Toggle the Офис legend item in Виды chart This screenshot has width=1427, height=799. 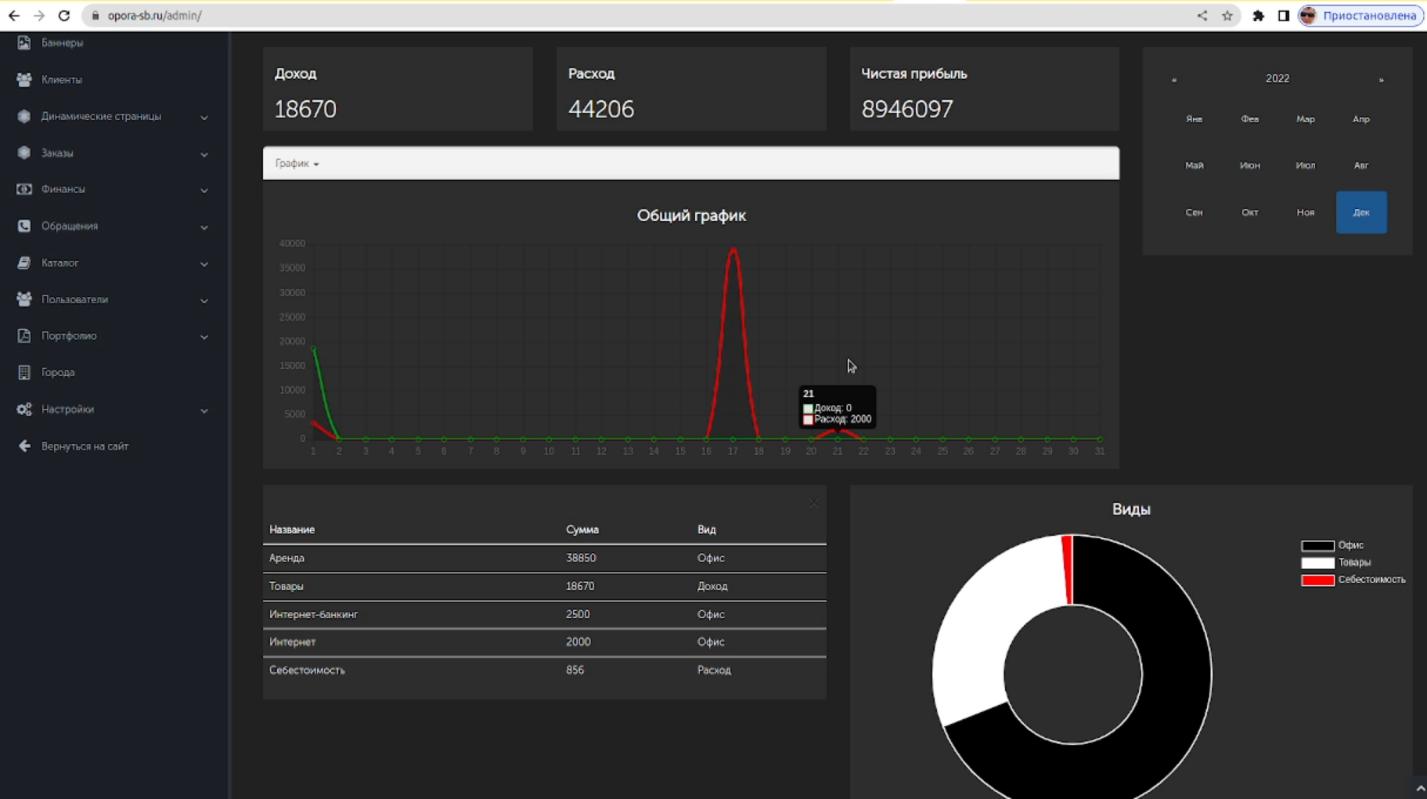tap(1350, 546)
